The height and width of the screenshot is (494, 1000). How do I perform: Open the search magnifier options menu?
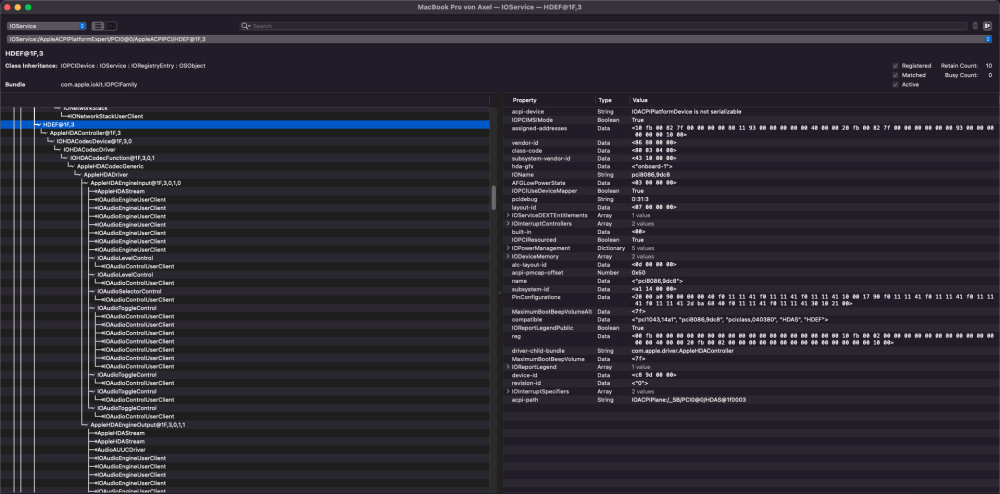tap(246, 26)
